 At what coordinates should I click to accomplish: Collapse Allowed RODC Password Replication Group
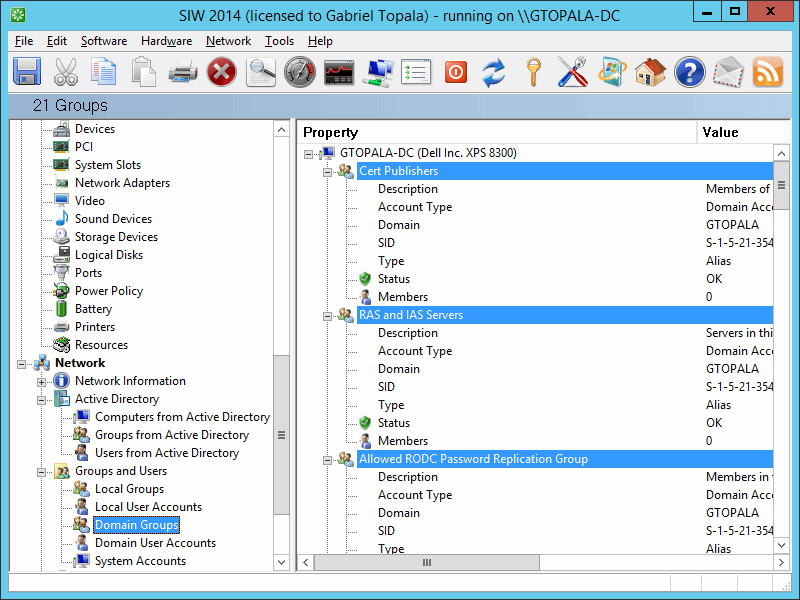[x=328, y=460]
